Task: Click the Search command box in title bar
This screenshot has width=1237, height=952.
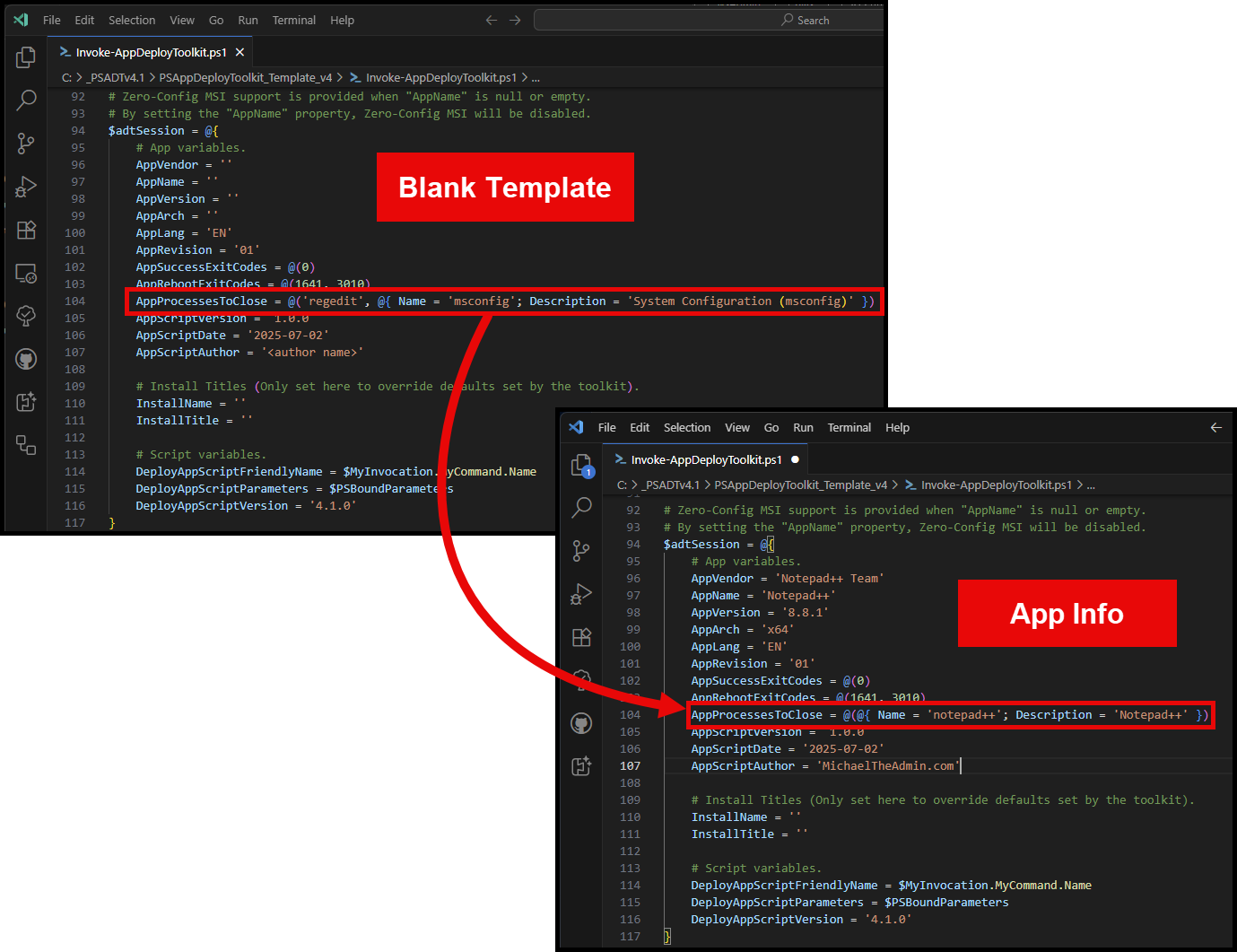Action: tap(709, 20)
